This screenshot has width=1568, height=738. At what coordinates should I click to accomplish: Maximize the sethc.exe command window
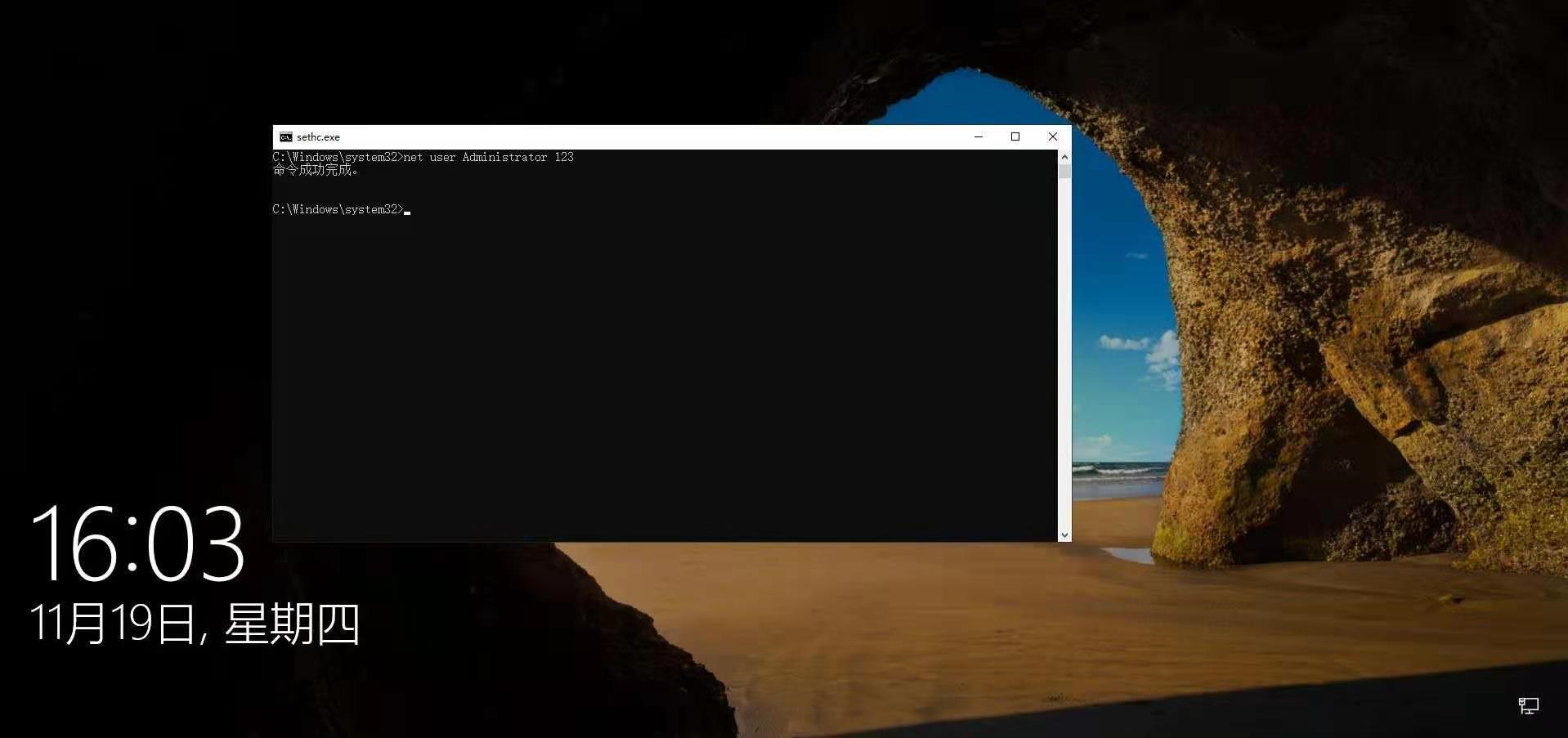point(1015,137)
